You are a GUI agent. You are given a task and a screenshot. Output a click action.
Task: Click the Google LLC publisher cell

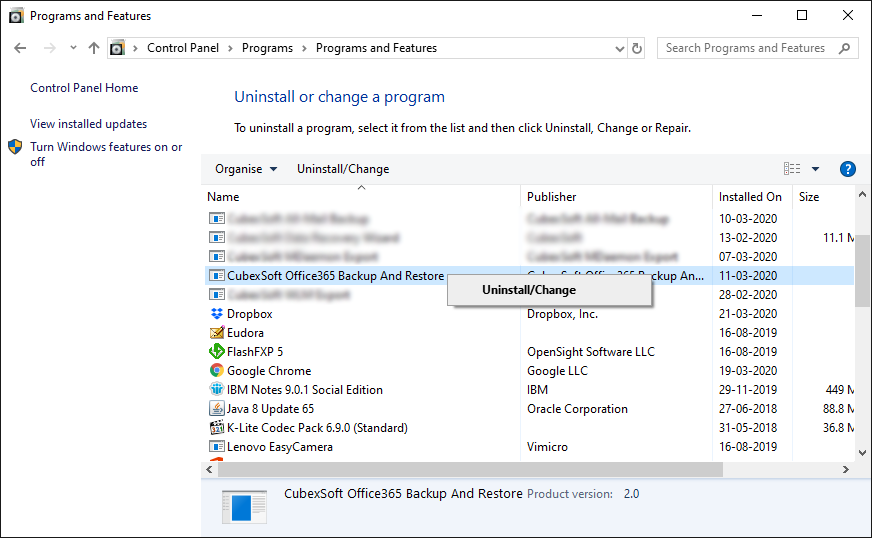557,371
